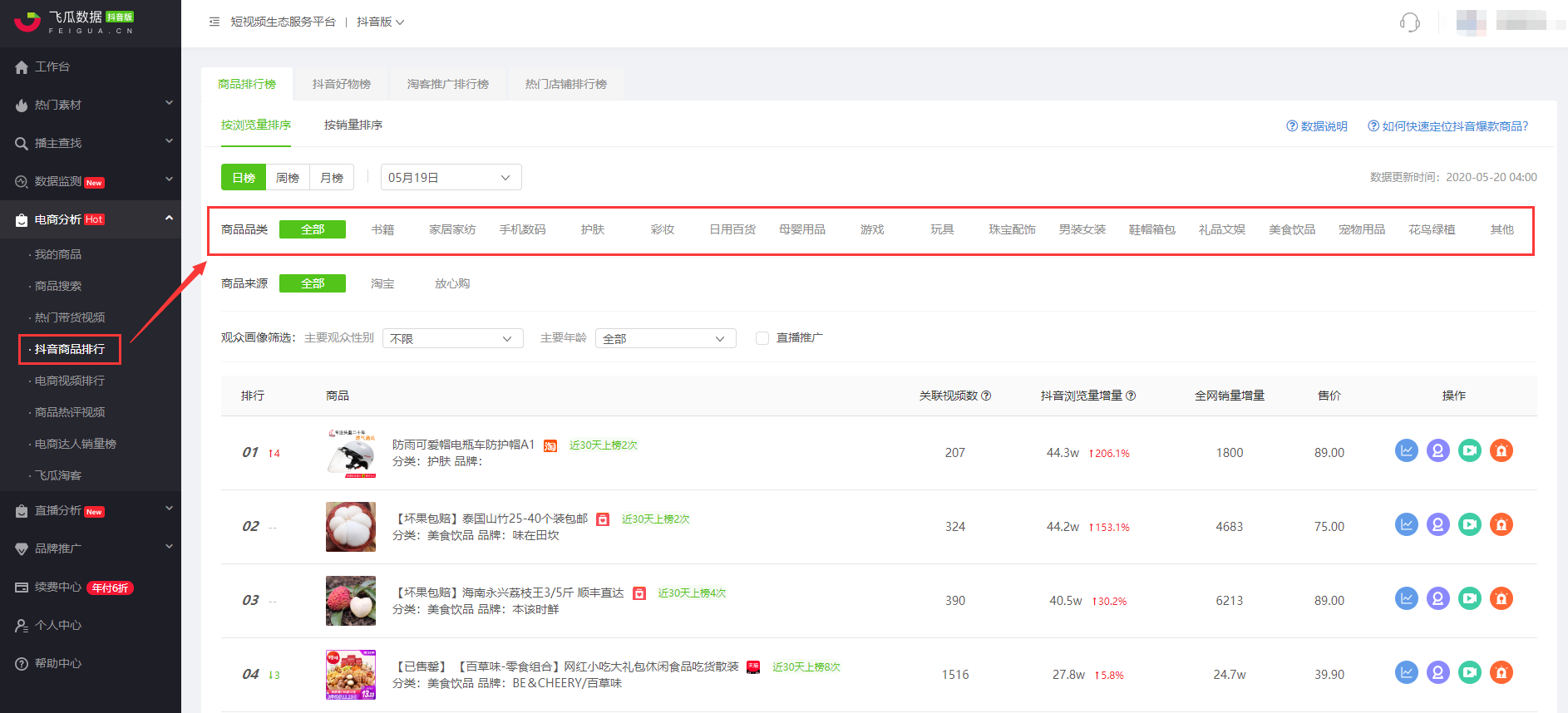Image resolution: width=1568 pixels, height=713 pixels.
Task: Open the 数据说明 help link
Action: click(1317, 126)
